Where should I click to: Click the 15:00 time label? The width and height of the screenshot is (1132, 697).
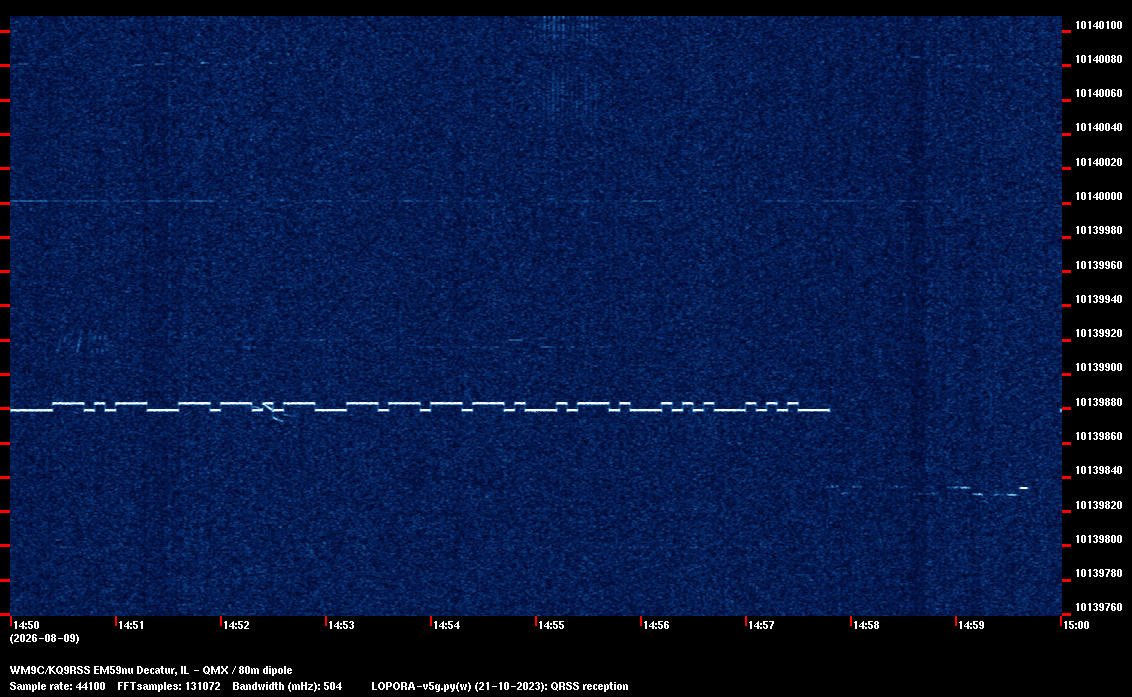tap(1076, 625)
